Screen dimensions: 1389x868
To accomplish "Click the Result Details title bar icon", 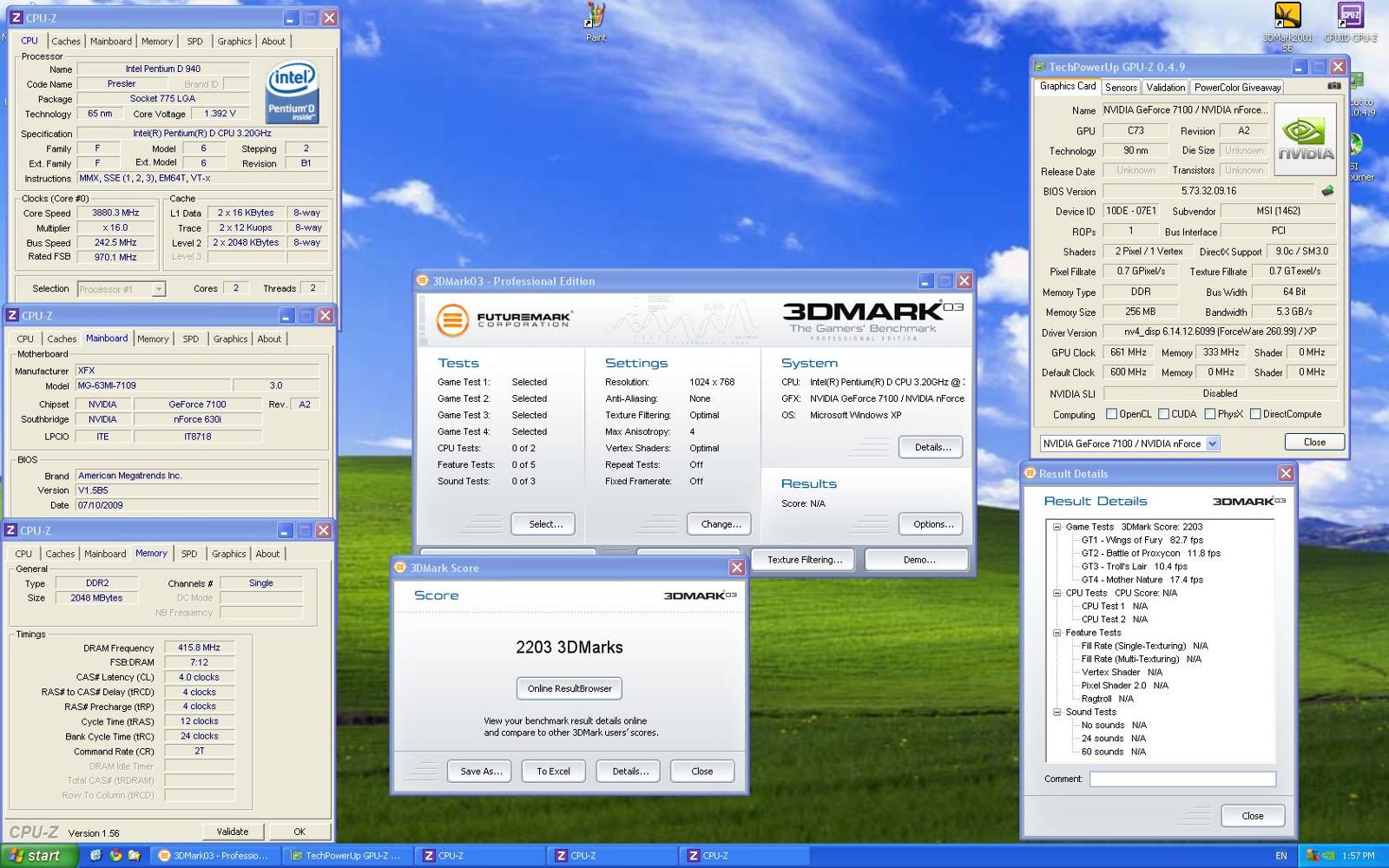I will [x=1030, y=474].
